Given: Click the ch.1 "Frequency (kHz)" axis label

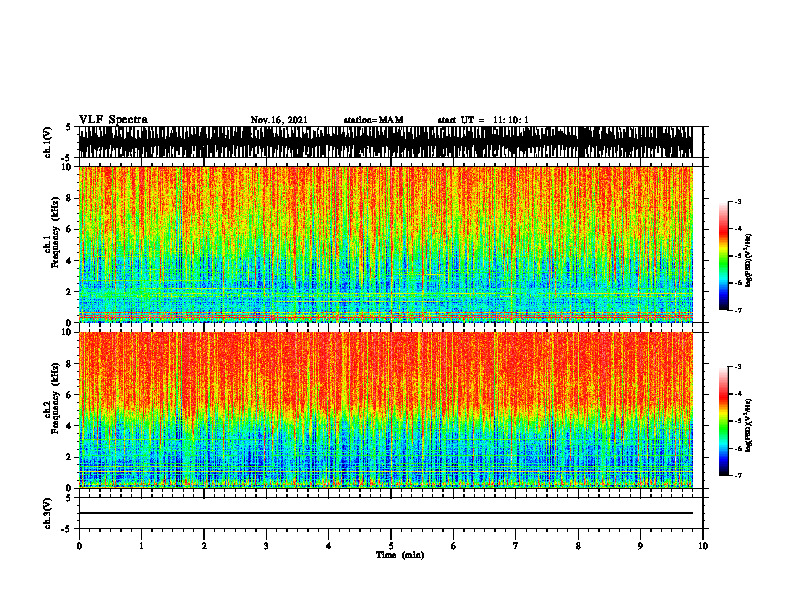Looking at the screenshot, I should tap(55, 233).
